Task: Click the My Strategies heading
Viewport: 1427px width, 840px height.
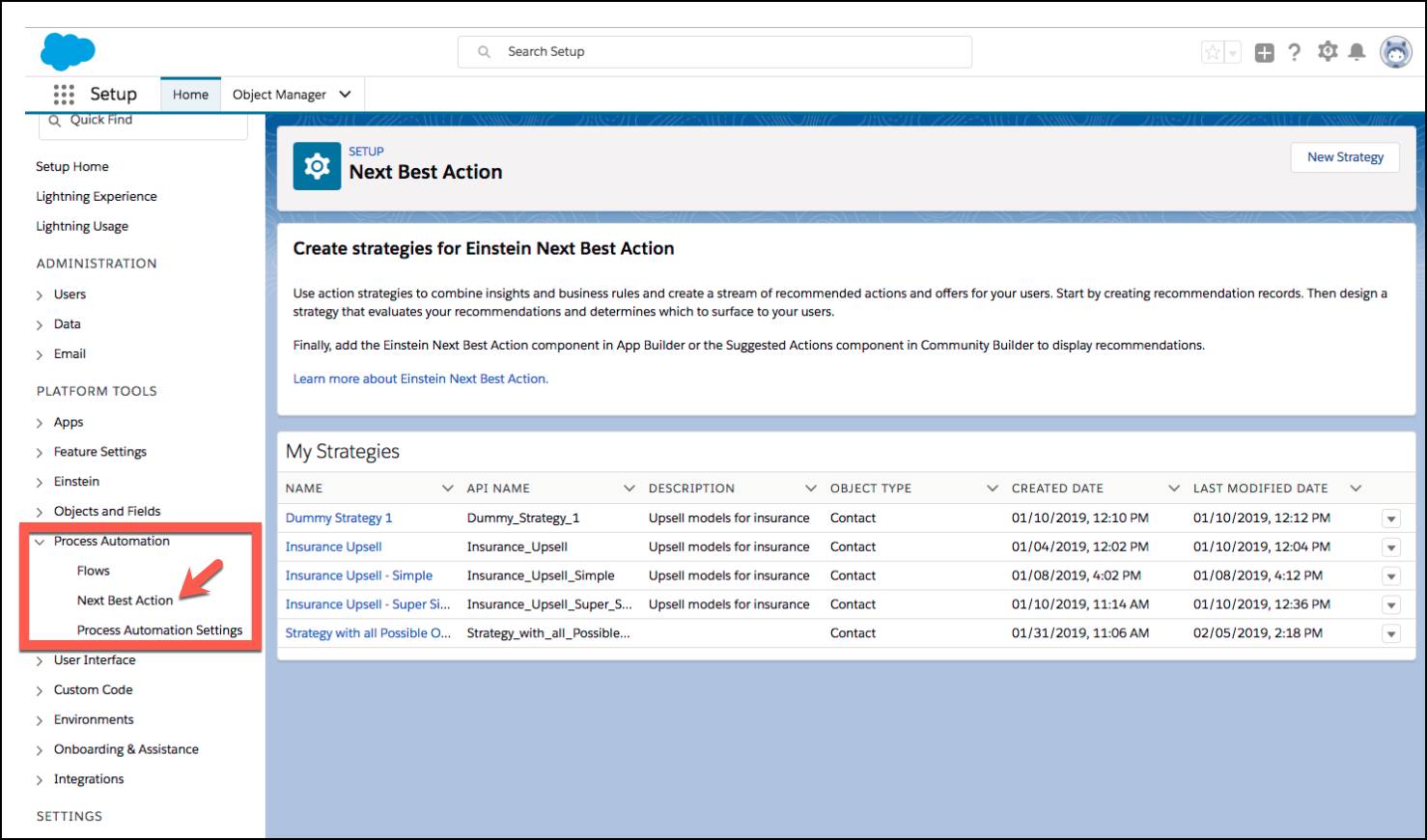Action: coord(343,452)
